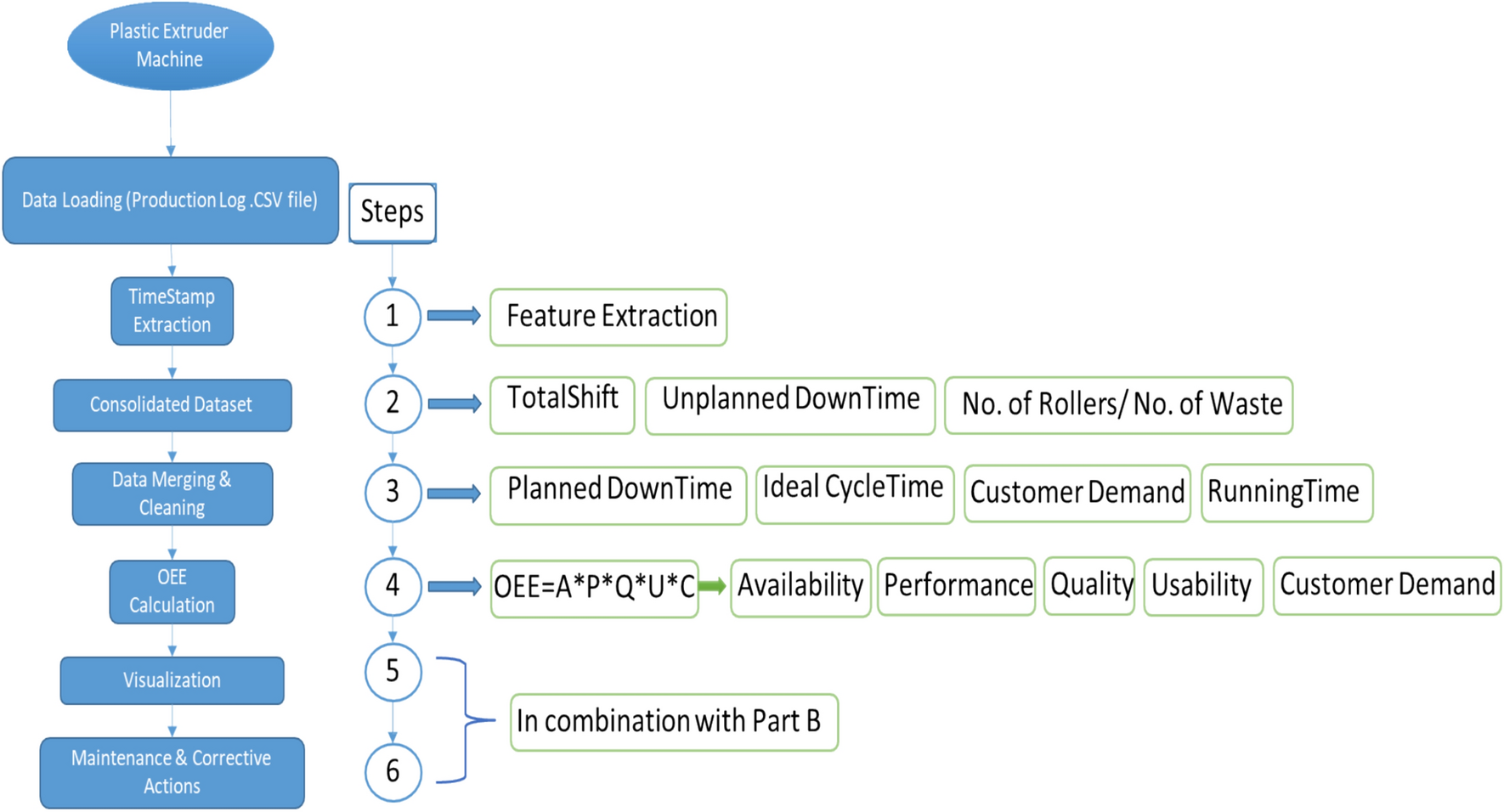Click the step 3 circle
Screen dimensions: 1504x812
[393, 493]
